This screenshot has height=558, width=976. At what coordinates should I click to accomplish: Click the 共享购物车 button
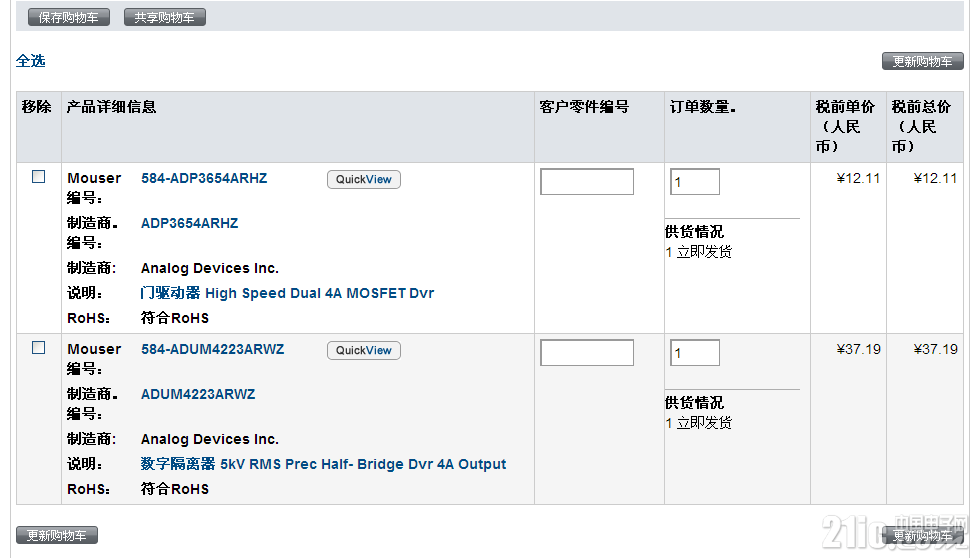click(165, 17)
